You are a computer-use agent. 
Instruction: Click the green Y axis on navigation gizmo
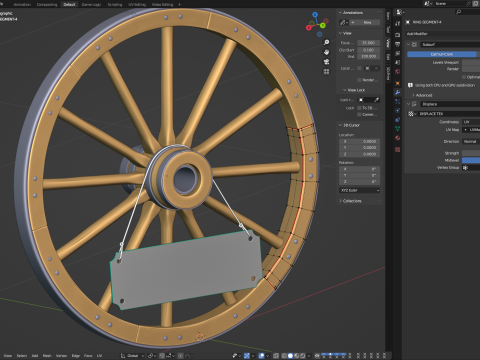pos(323,26)
